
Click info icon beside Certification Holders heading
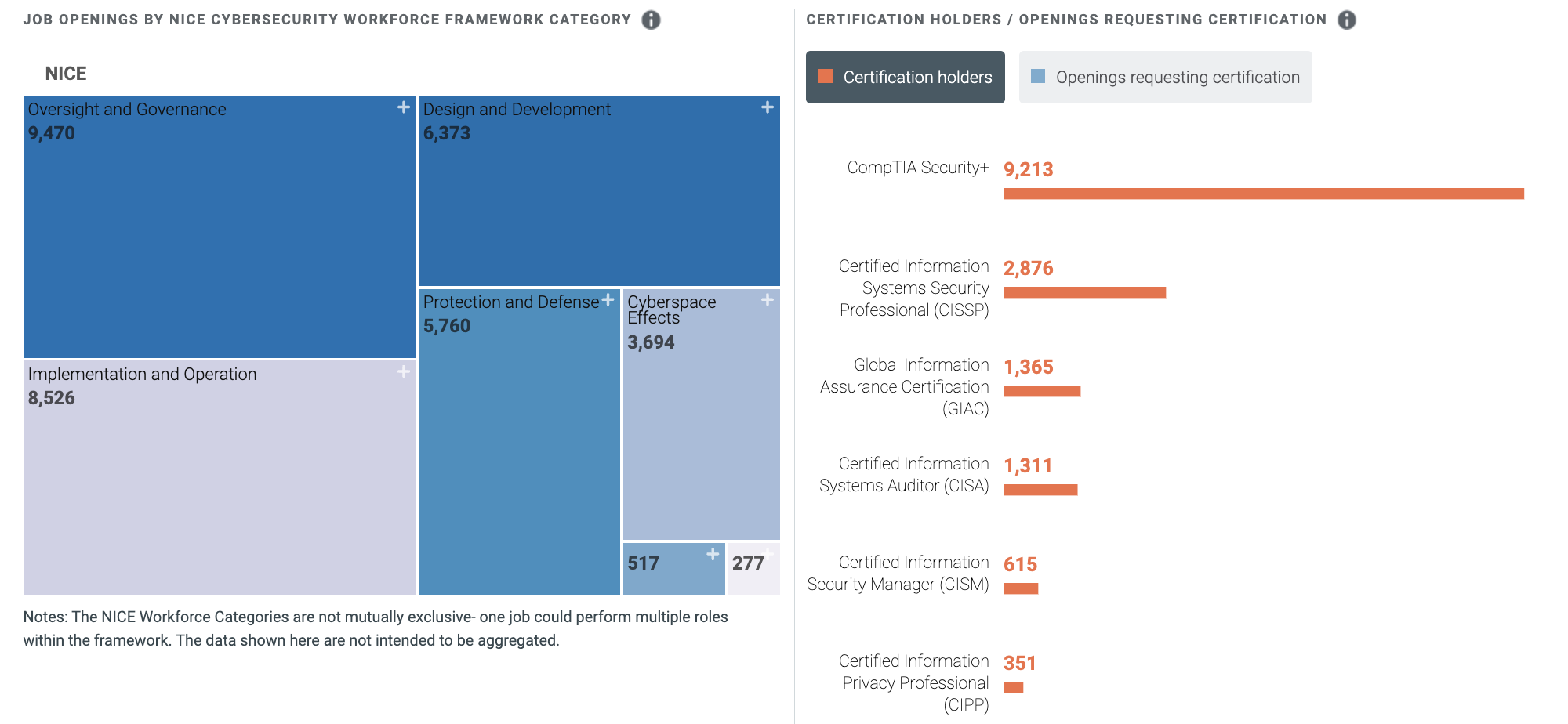coord(1346,20)
